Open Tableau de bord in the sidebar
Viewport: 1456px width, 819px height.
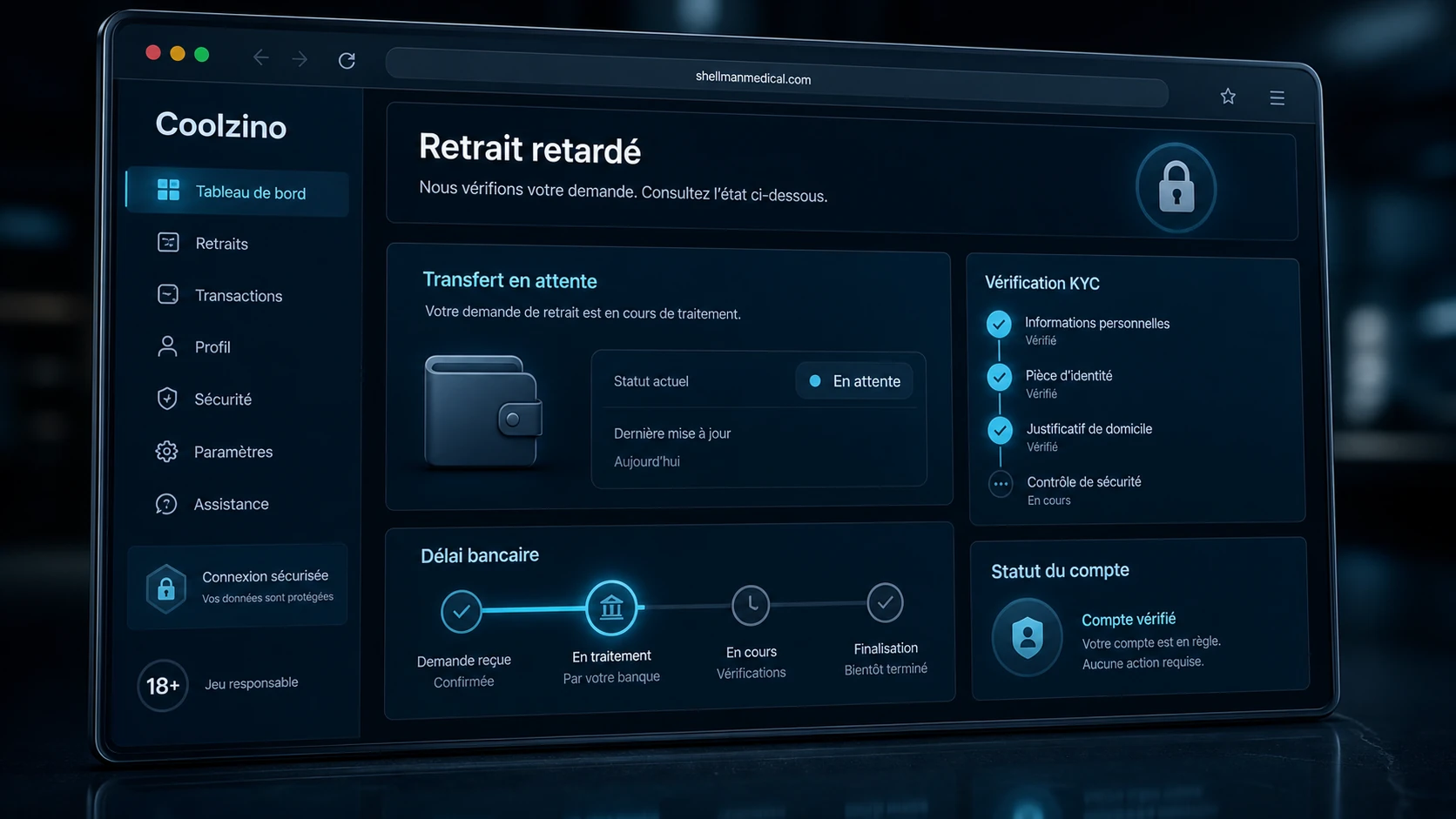238,191
